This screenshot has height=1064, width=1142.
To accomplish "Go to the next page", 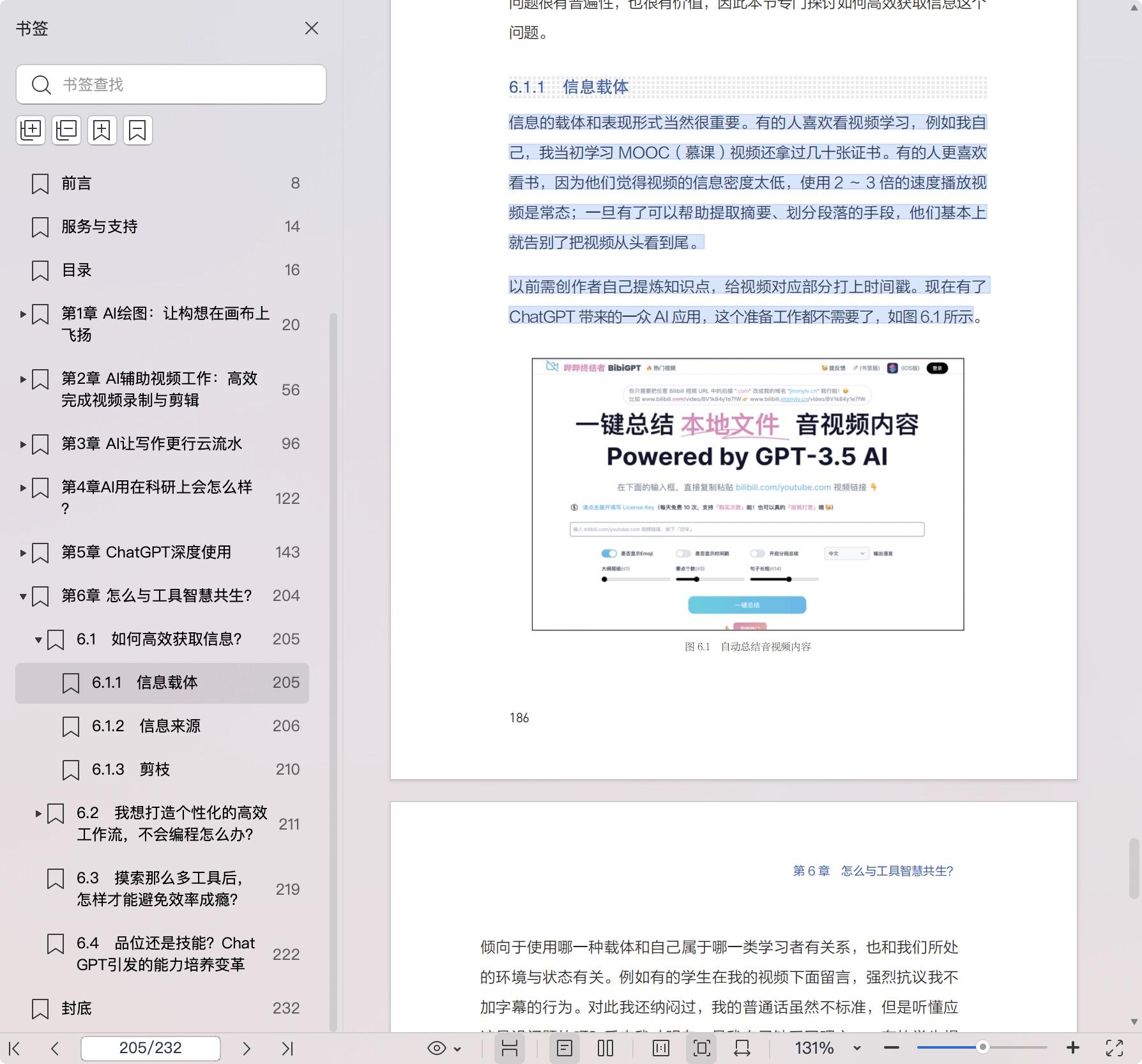I will (x=247, y=1048).
